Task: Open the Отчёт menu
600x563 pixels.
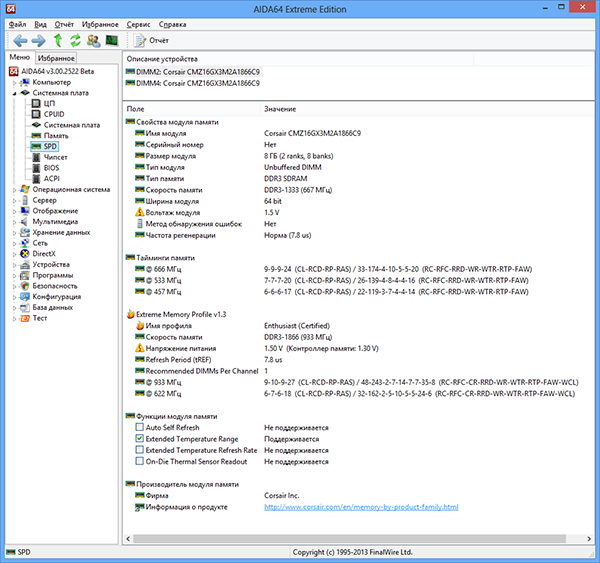Action: (x=64, y=24)
